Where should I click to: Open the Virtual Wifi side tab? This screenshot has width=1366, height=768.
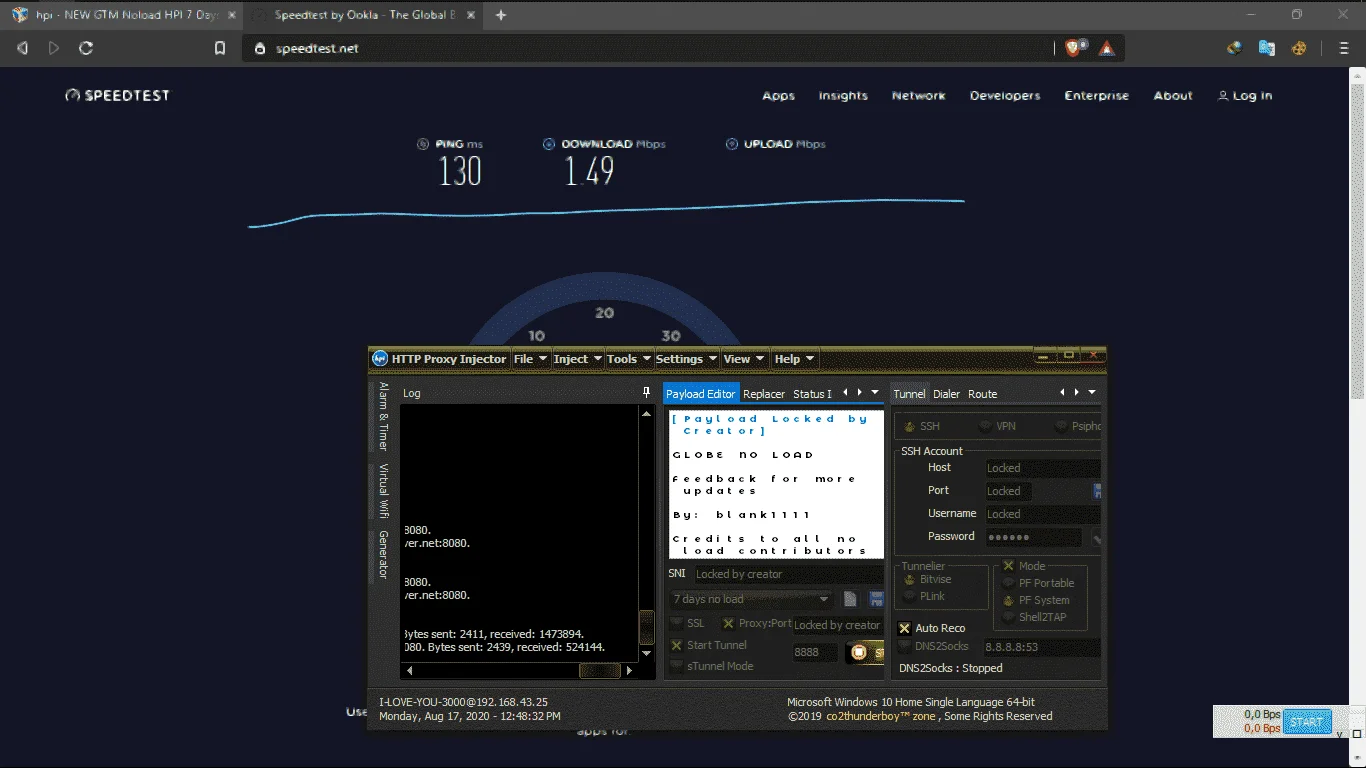click(x=383, y=490)
